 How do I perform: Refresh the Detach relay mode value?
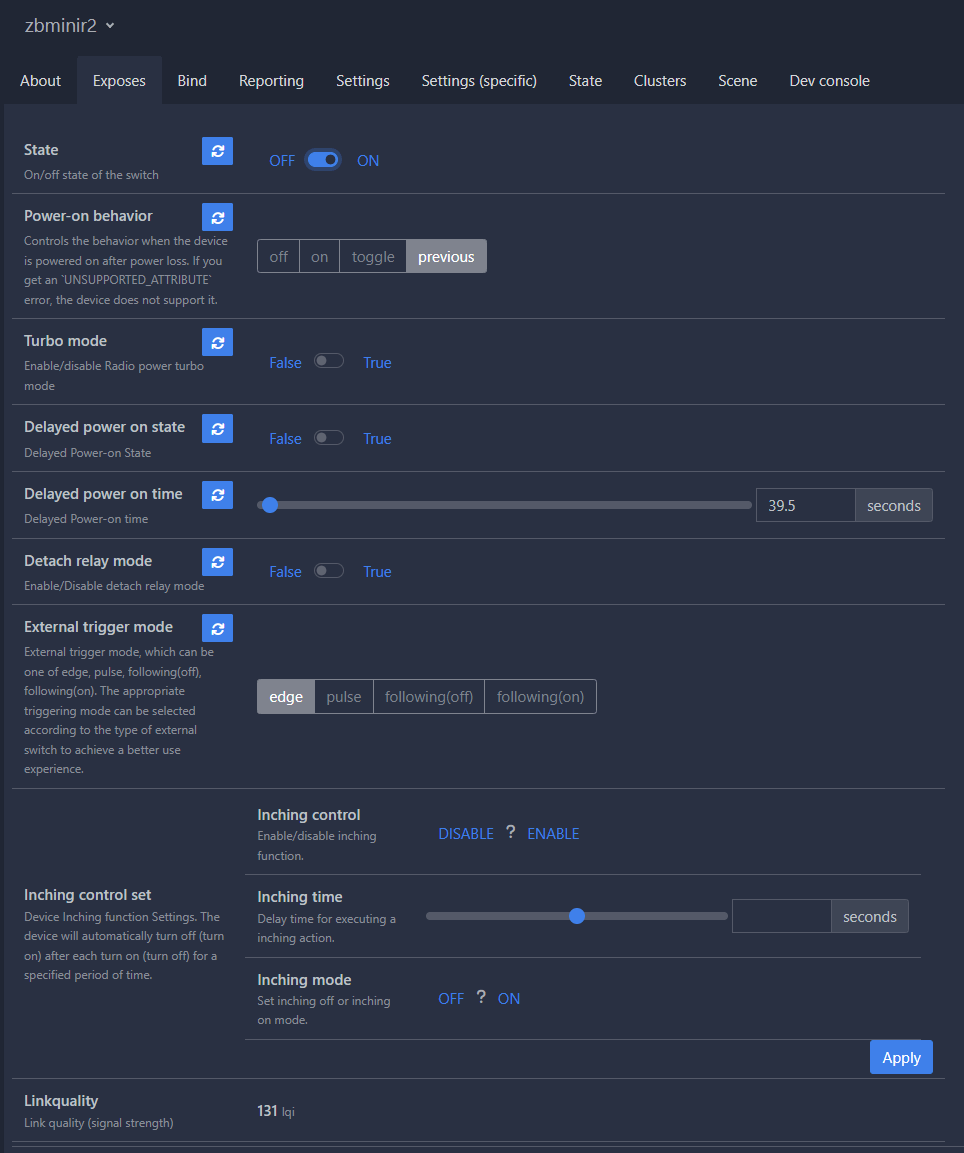point(217,562)
